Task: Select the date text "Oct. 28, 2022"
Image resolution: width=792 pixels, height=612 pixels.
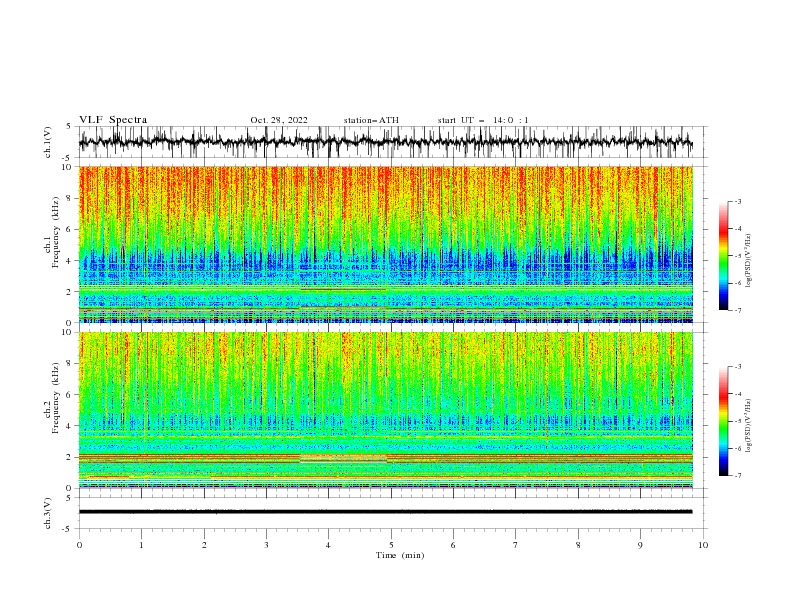Action: (x=279, y=120)
